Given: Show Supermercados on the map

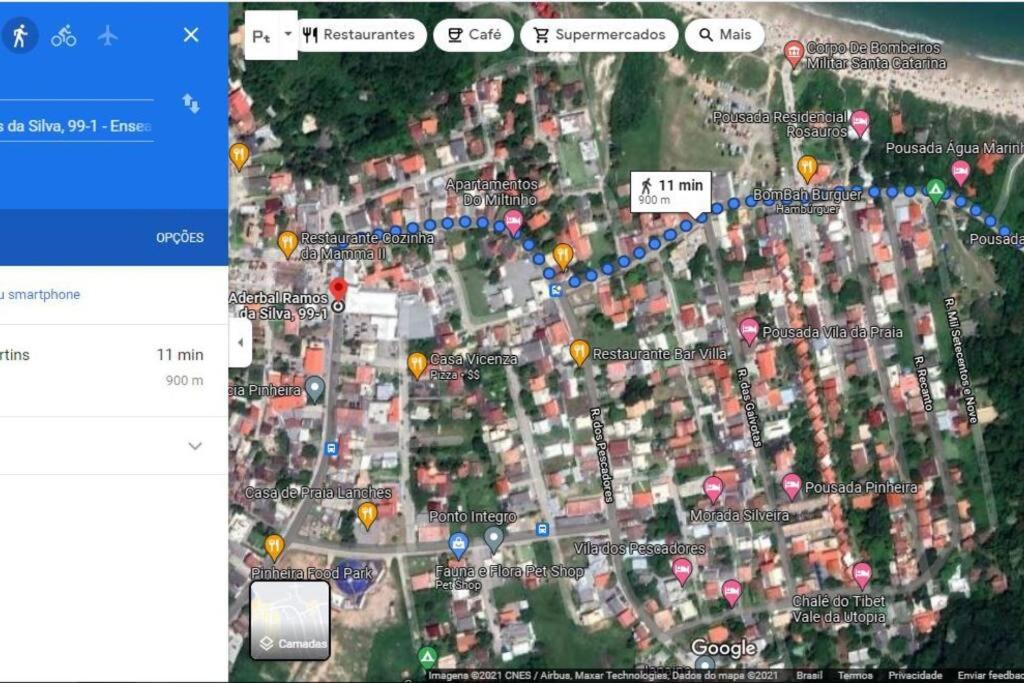Looking at the screenshot, I should (599, 35).
